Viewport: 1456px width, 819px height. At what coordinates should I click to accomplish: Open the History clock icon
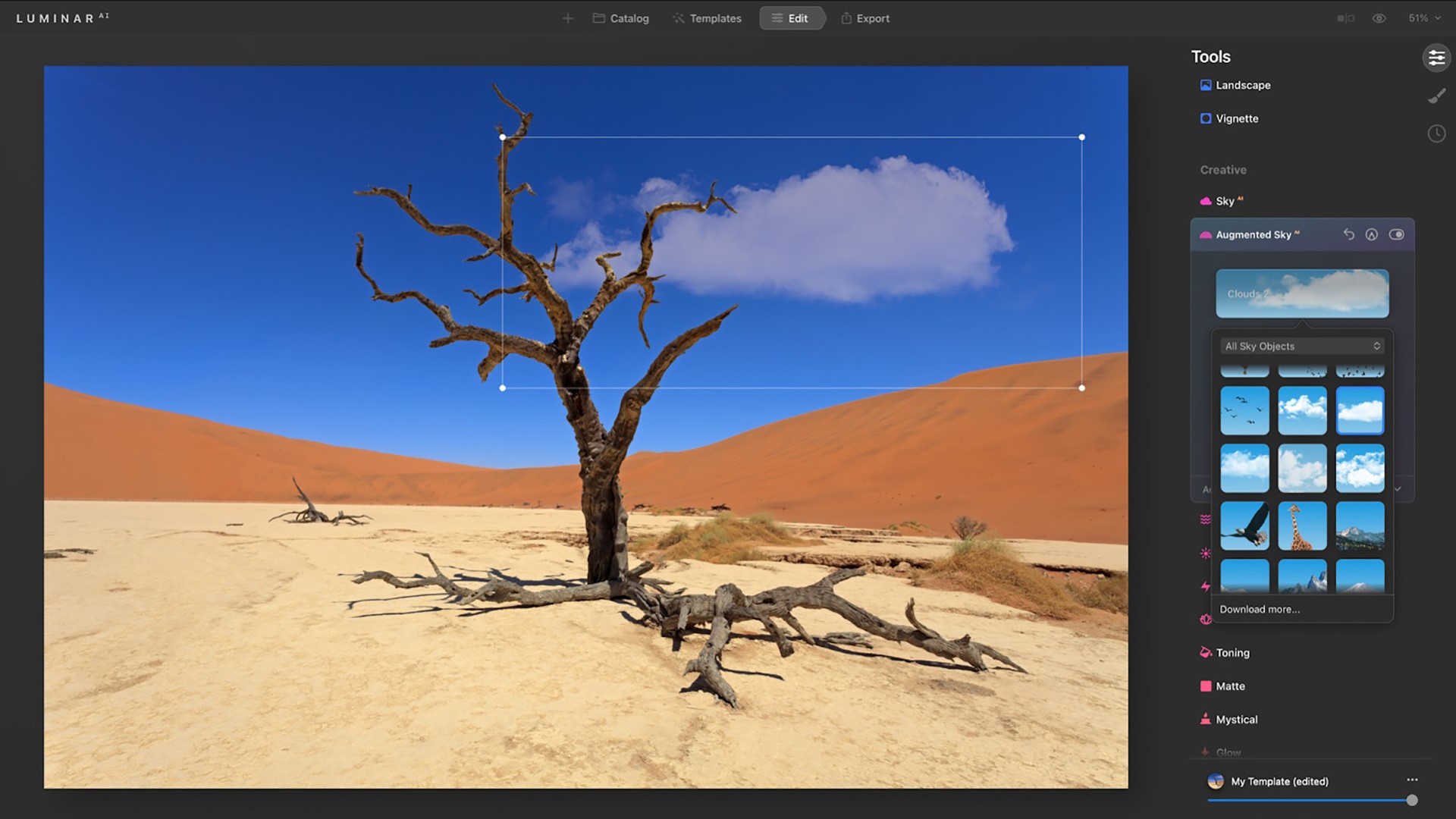1436,134
